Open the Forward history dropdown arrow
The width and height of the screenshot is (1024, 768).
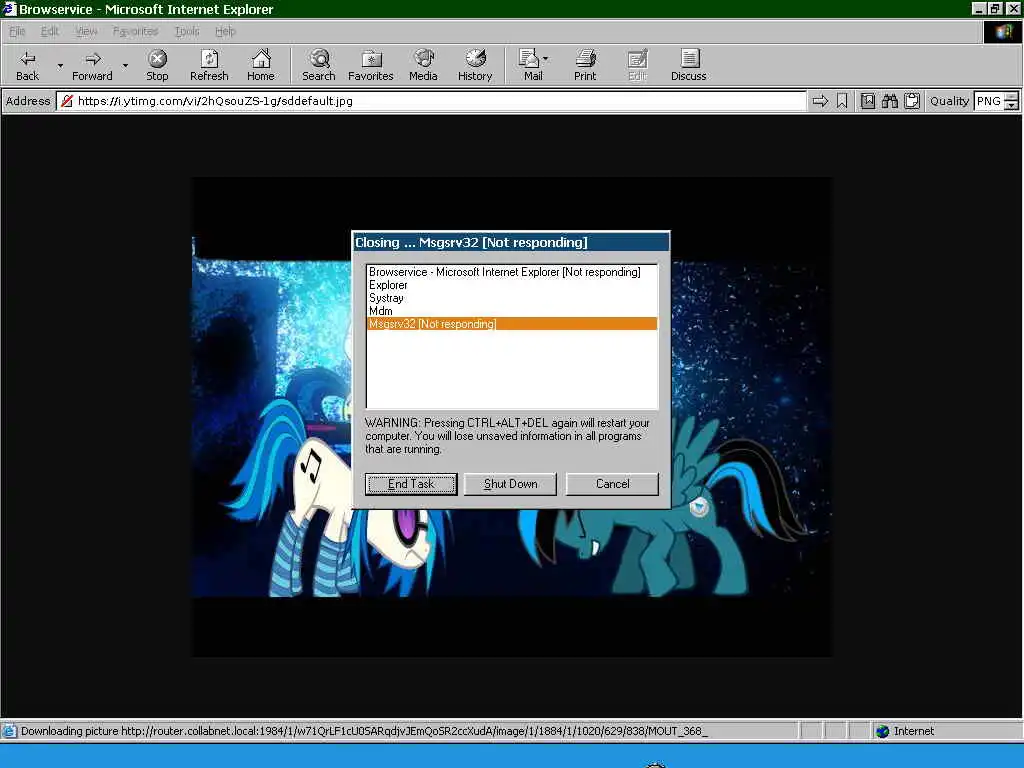(x=125, y=65)
